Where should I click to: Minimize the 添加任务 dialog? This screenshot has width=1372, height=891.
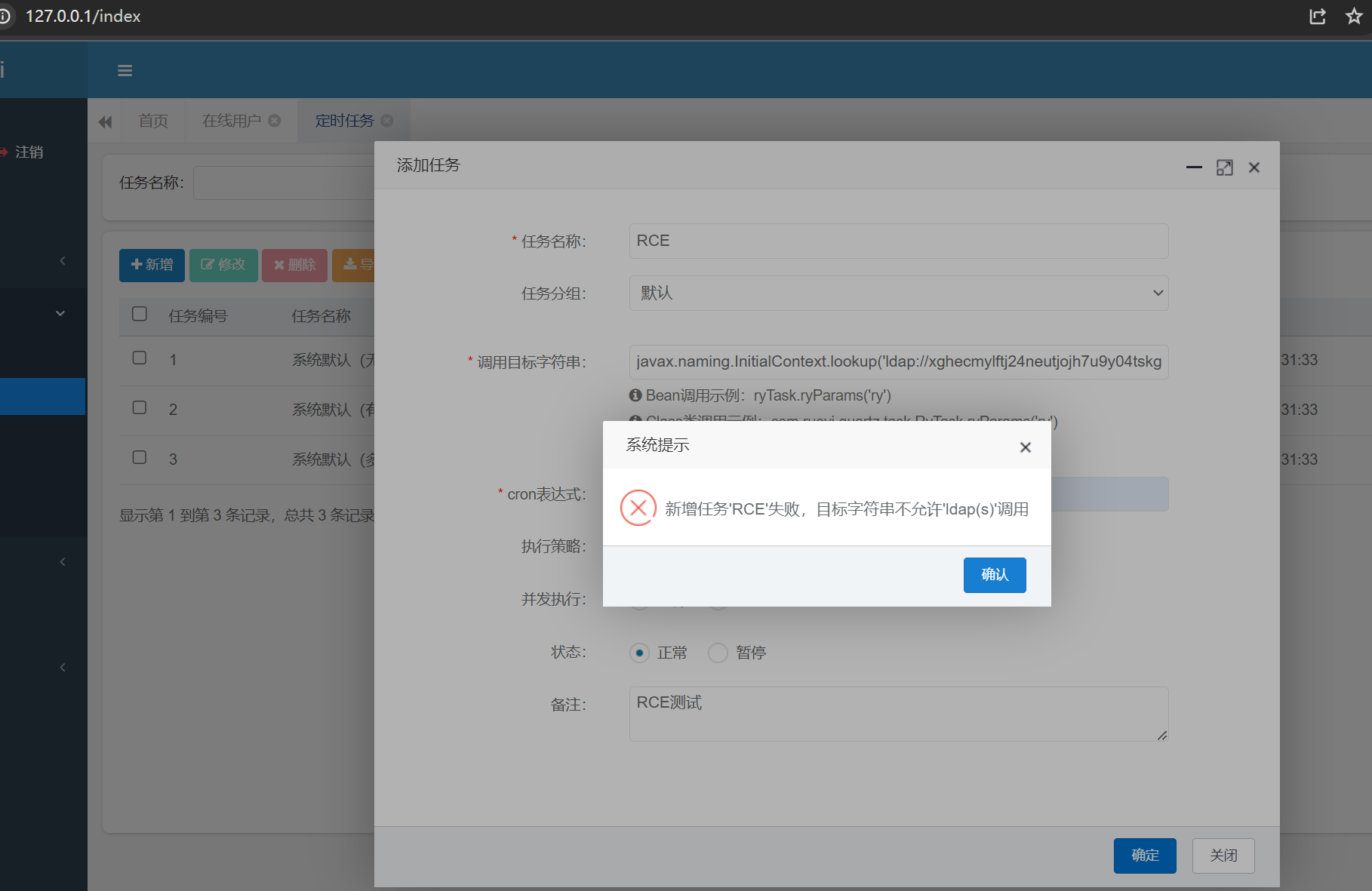[x=1194, y=167]
